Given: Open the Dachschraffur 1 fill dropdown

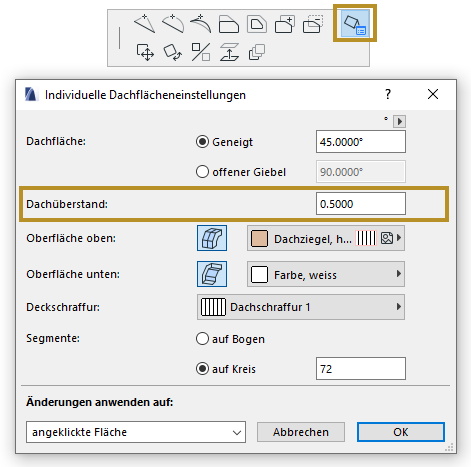Looking at the screenshot, I should pyautogui.click(x=301, y=307).
